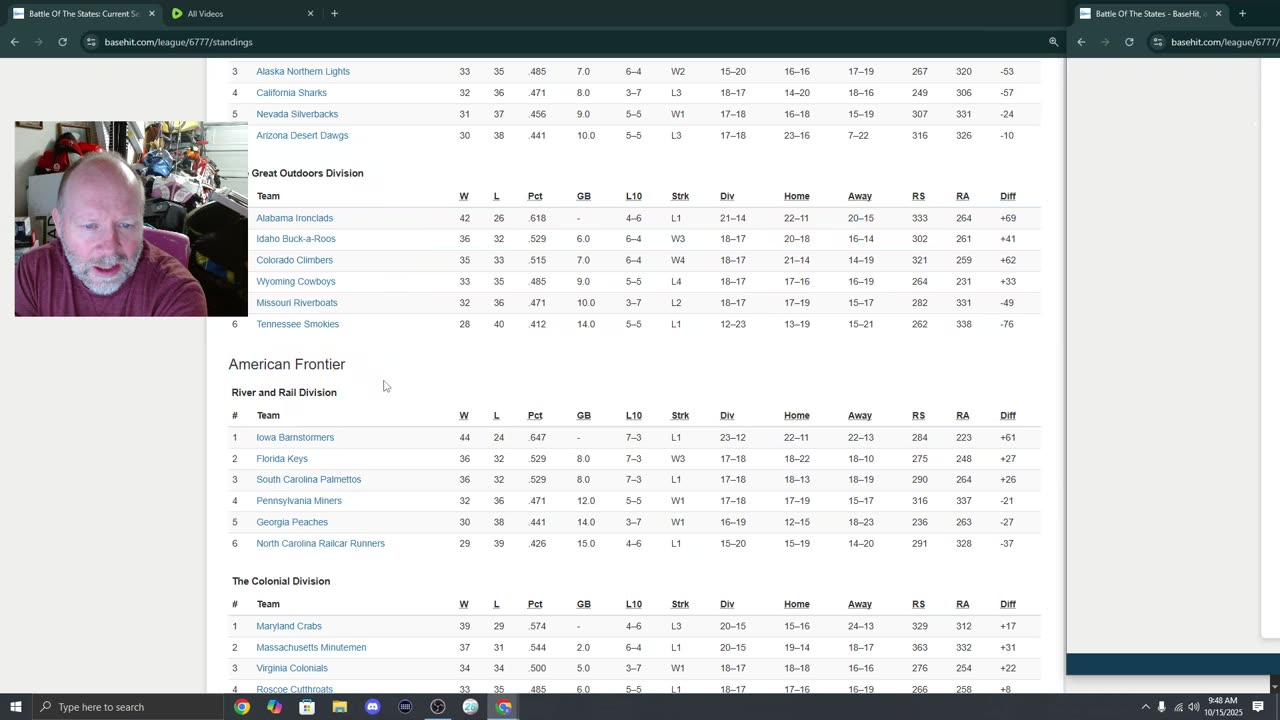Open File Explorer from the taskbar
Screen dimensions: 1280x720
340,707
